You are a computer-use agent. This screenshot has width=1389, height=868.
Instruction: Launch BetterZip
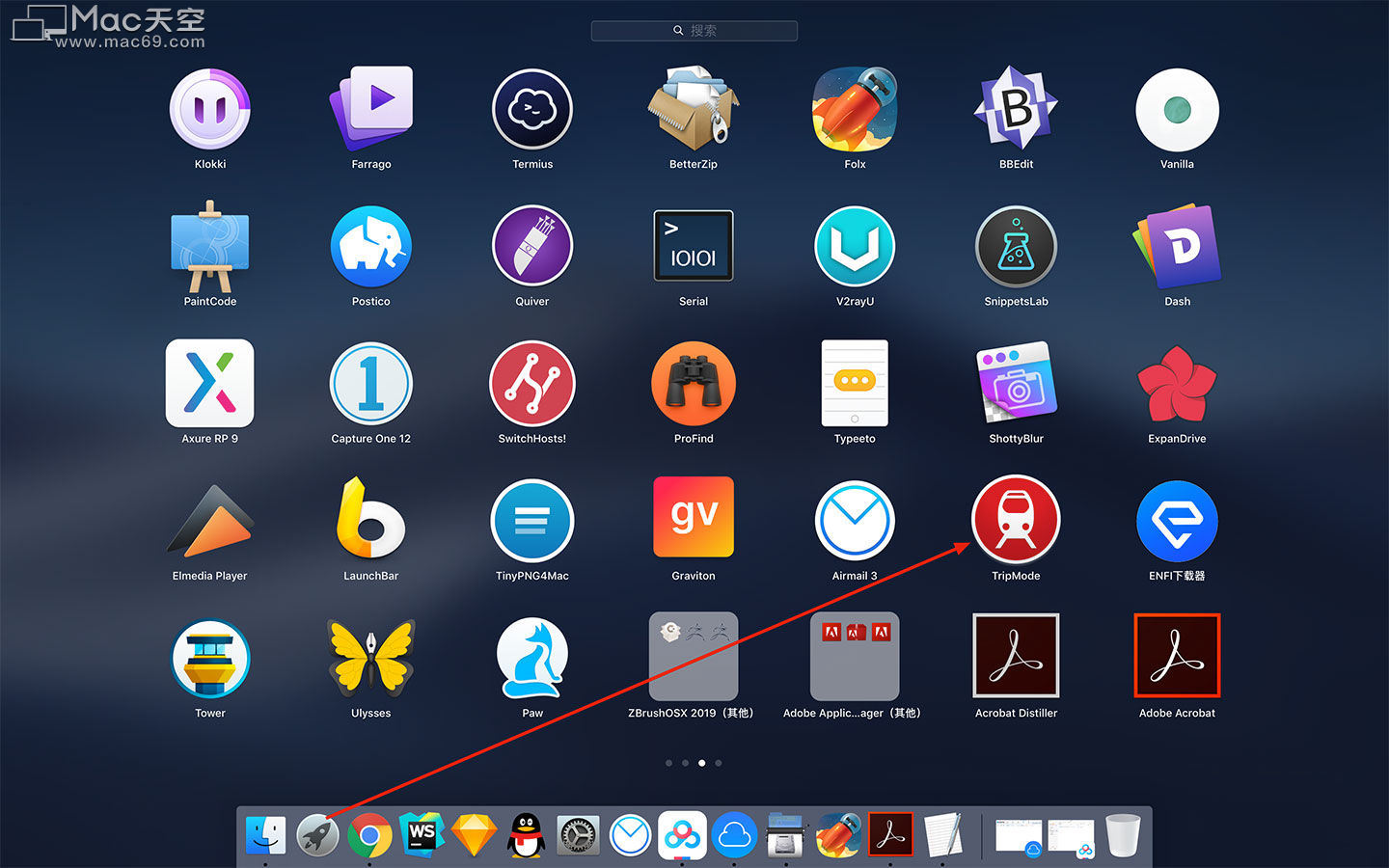694,108
